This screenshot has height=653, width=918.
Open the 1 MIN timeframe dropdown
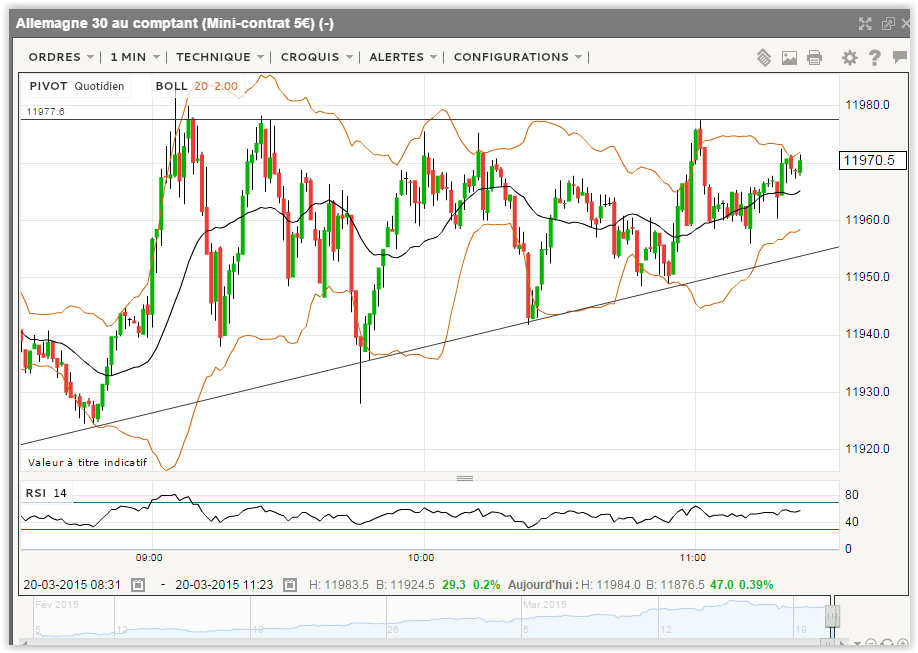tap(135, 57)
